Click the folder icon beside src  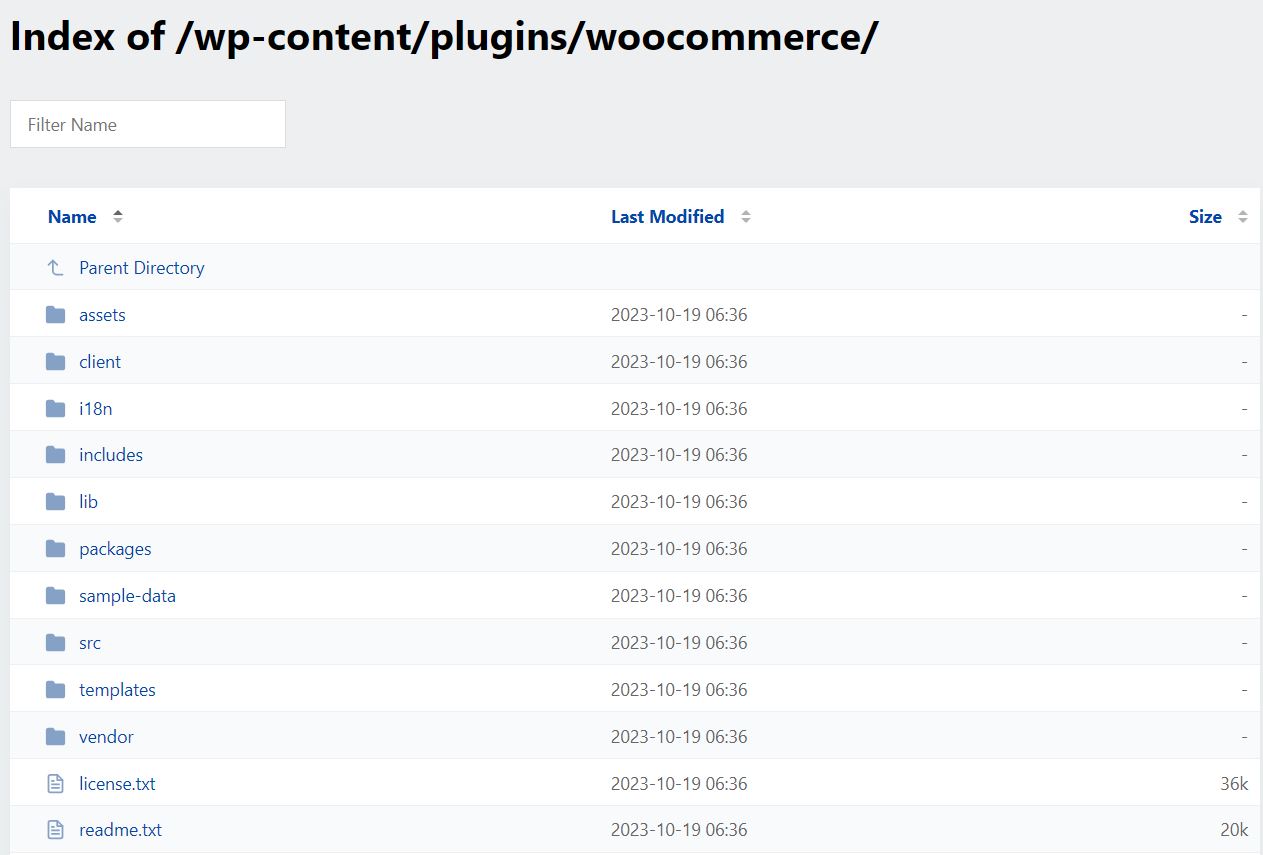56,643
